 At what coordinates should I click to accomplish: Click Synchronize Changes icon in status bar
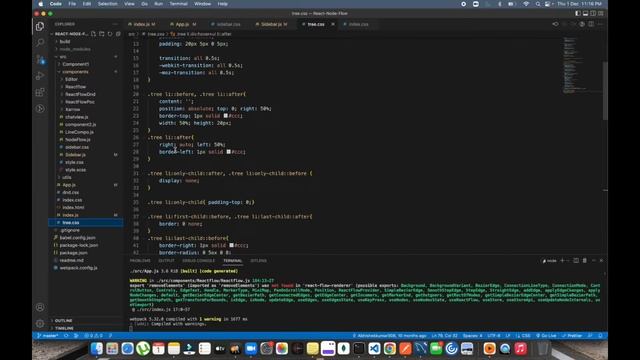coord(66,336)
